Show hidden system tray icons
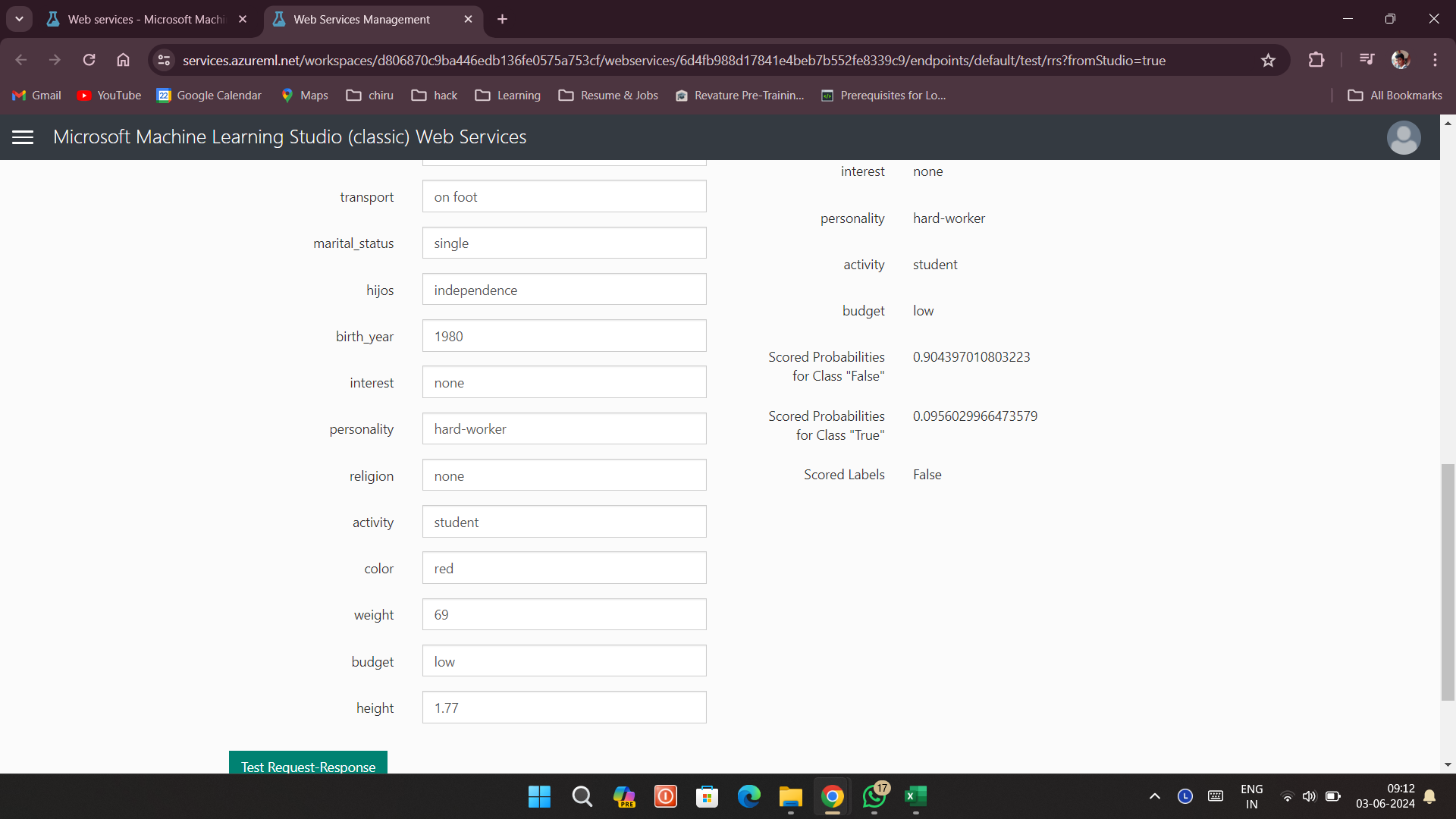Image resolution: width=1456 pixels, height=819 pixels. coord(1154,796)
